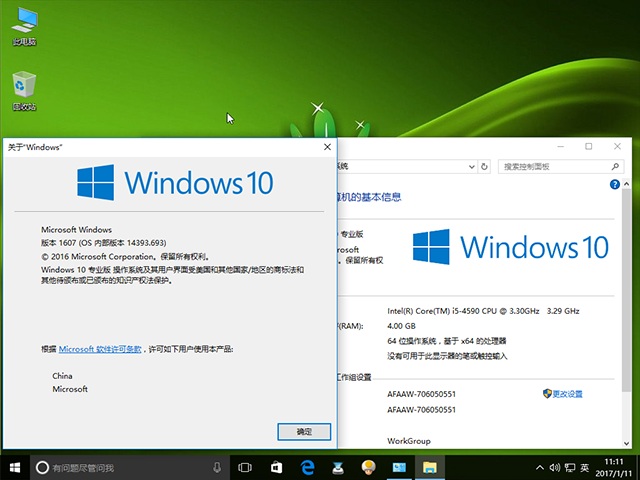Switch the 英 input method indicator

click(584, 467)
